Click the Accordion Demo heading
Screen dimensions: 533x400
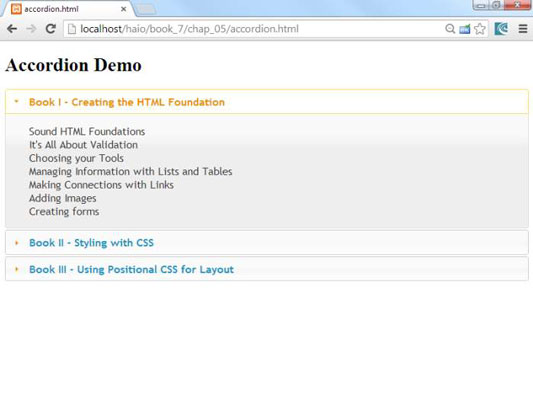[x=73, y=65]
